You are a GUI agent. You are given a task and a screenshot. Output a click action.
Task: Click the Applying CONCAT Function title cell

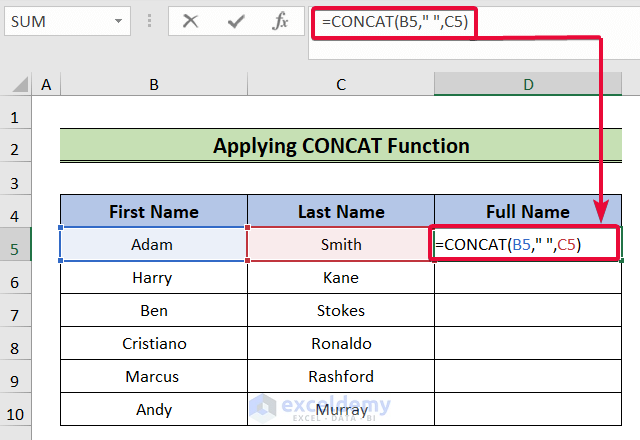coord(341,146)
